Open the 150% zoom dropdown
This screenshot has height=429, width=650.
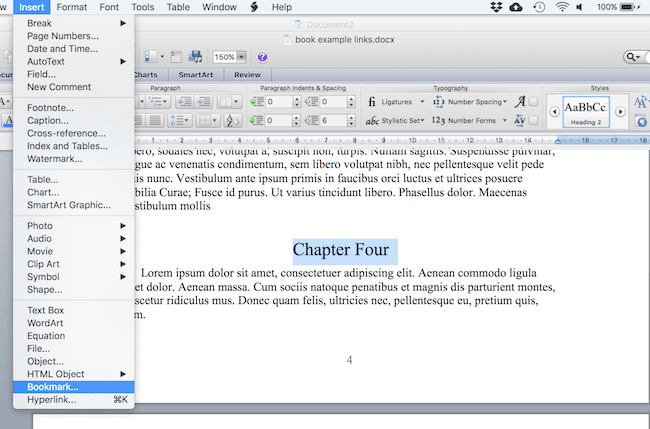point(241,57)
